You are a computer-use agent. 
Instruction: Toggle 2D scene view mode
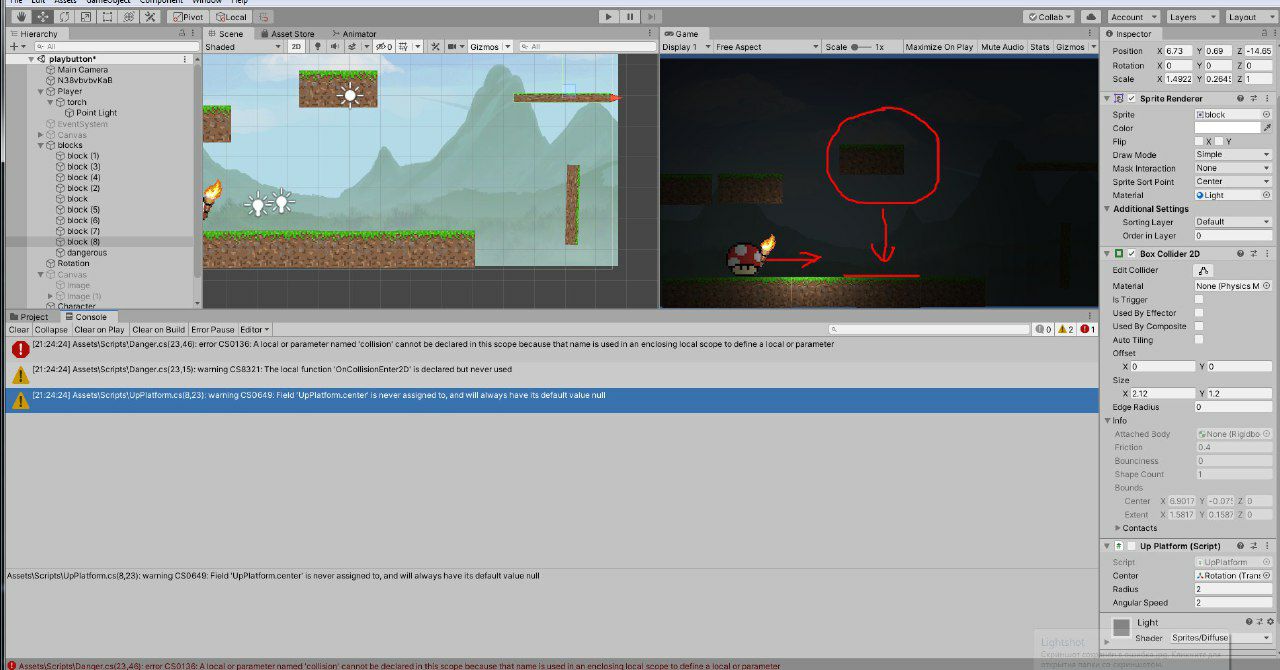pyautogui.click(x=296, y=46)
